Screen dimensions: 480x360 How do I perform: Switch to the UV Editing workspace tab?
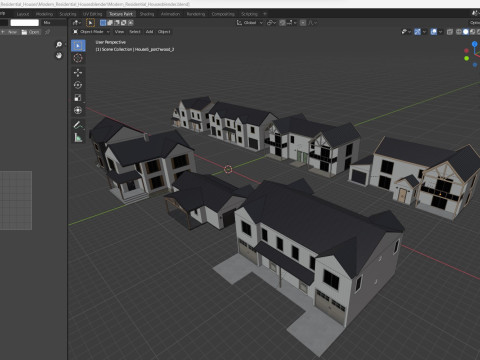click(92, 14)
